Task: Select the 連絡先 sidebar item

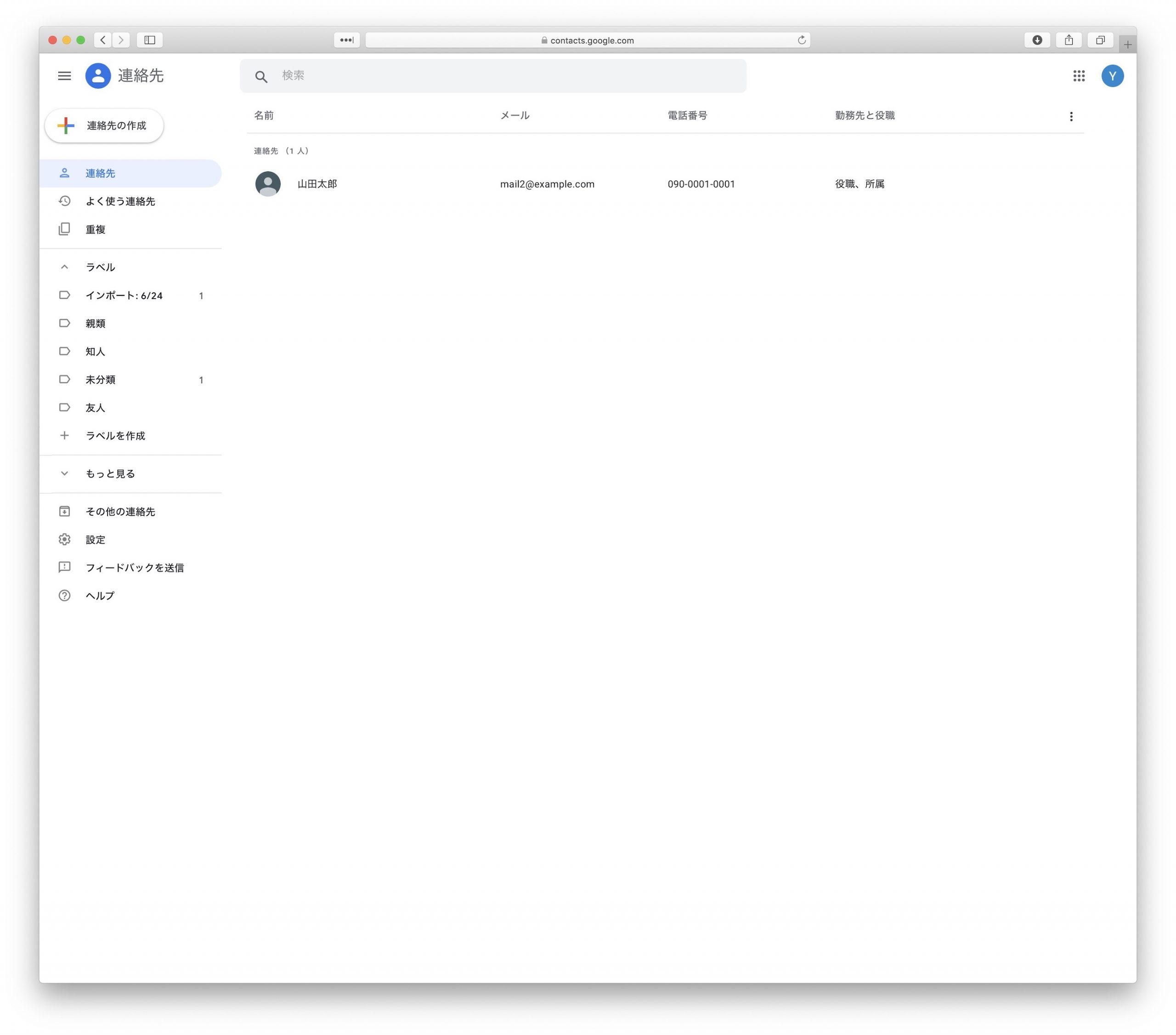Action: 100,173
